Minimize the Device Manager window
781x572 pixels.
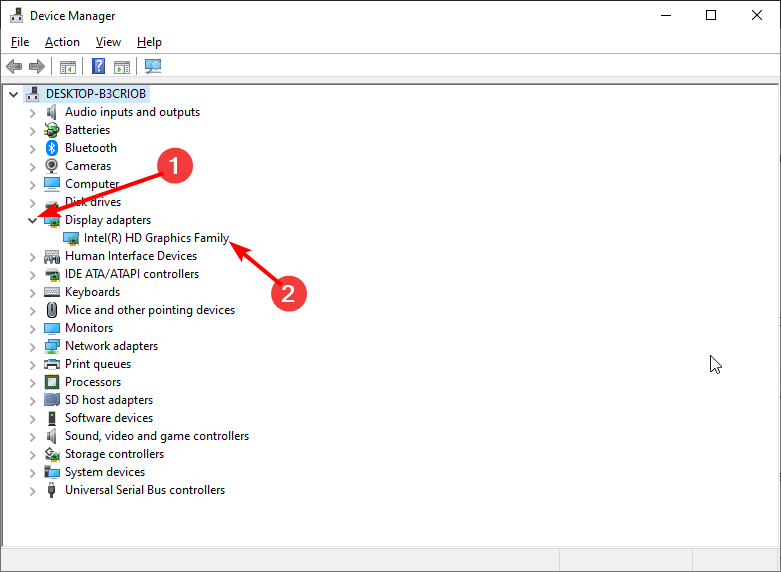coord(666,15)
